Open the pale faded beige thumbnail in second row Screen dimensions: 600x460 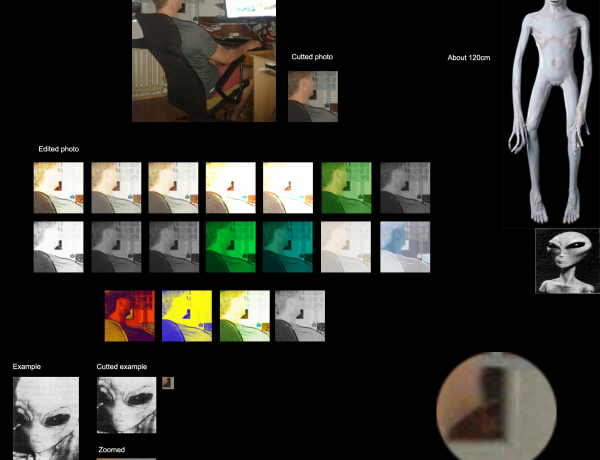point(346,247)
